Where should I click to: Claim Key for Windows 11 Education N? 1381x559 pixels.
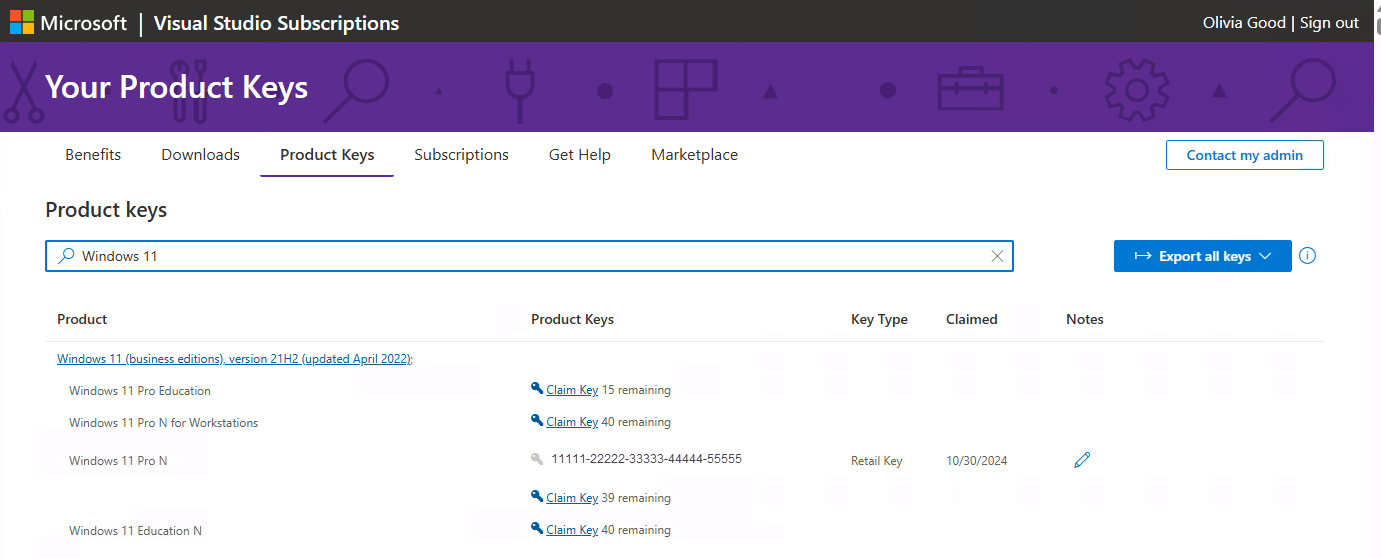(572, 530)
